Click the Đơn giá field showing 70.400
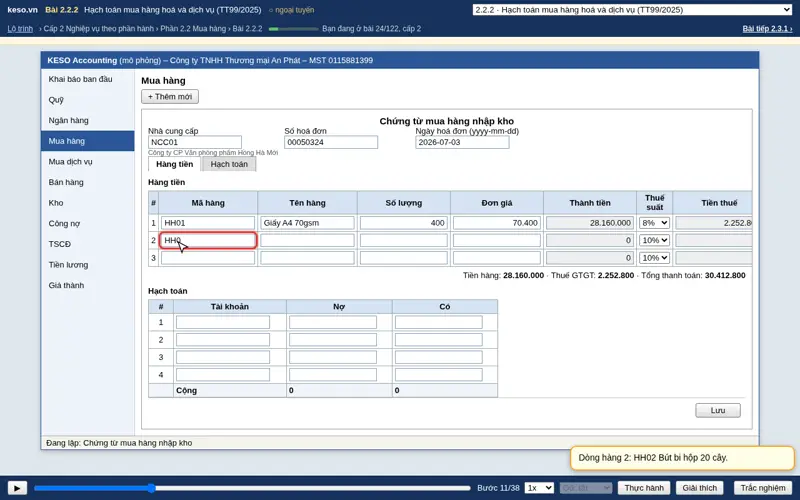 click(x=496, y=223)
